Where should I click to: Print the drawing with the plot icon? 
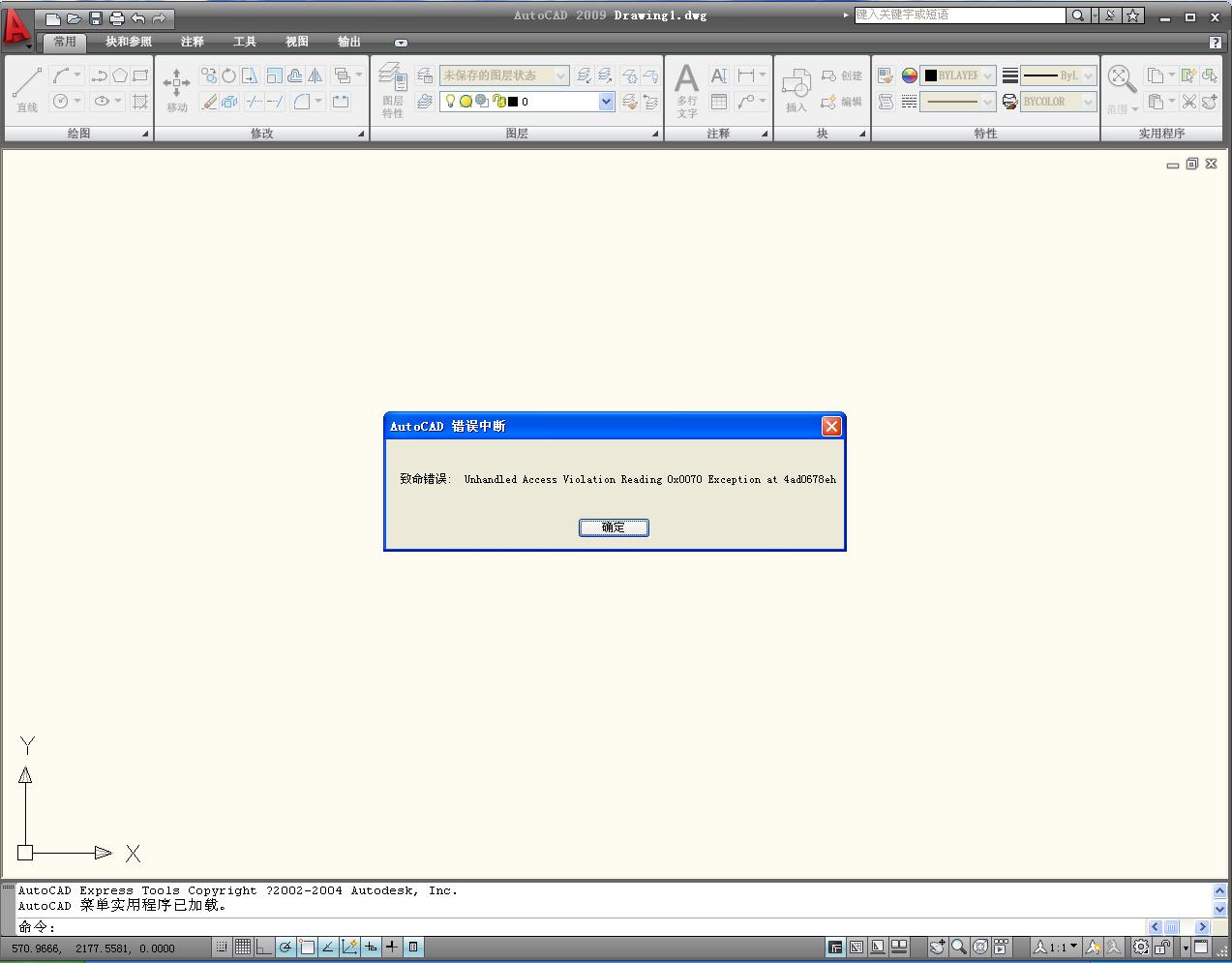click(117, 18)
